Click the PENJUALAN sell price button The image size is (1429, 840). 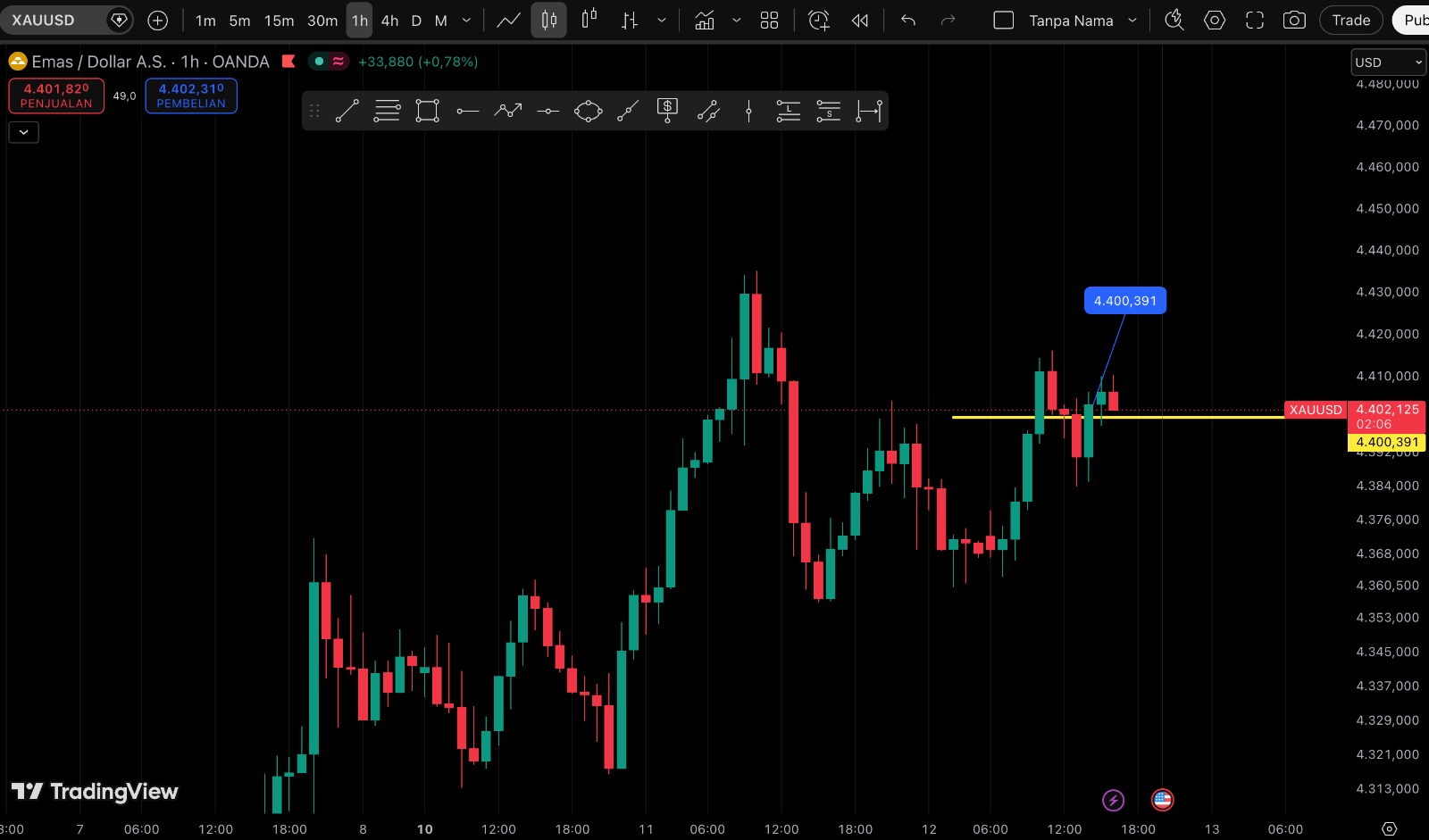click(56, 96)
